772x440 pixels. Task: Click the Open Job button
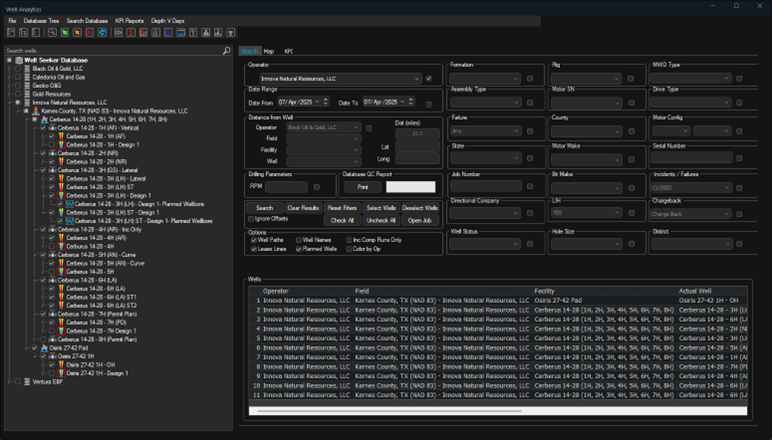coord(419,220)
